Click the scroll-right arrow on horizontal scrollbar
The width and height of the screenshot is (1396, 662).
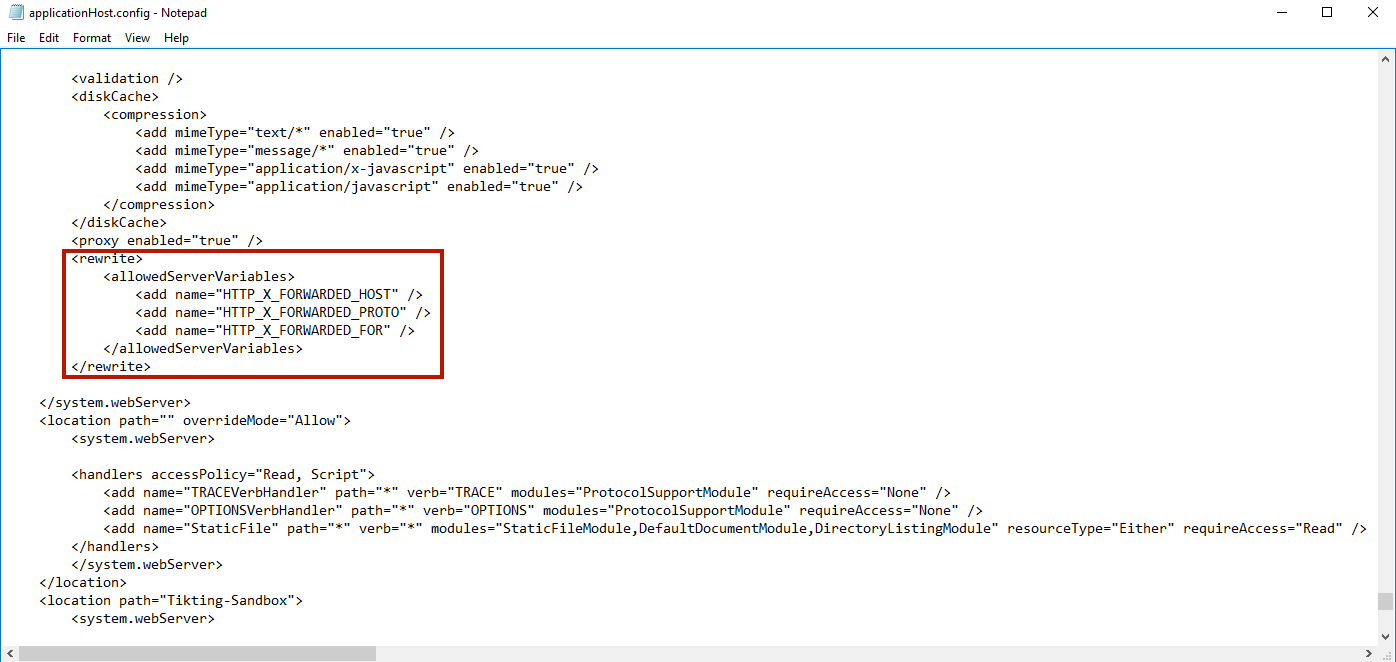pos(1371,653)
